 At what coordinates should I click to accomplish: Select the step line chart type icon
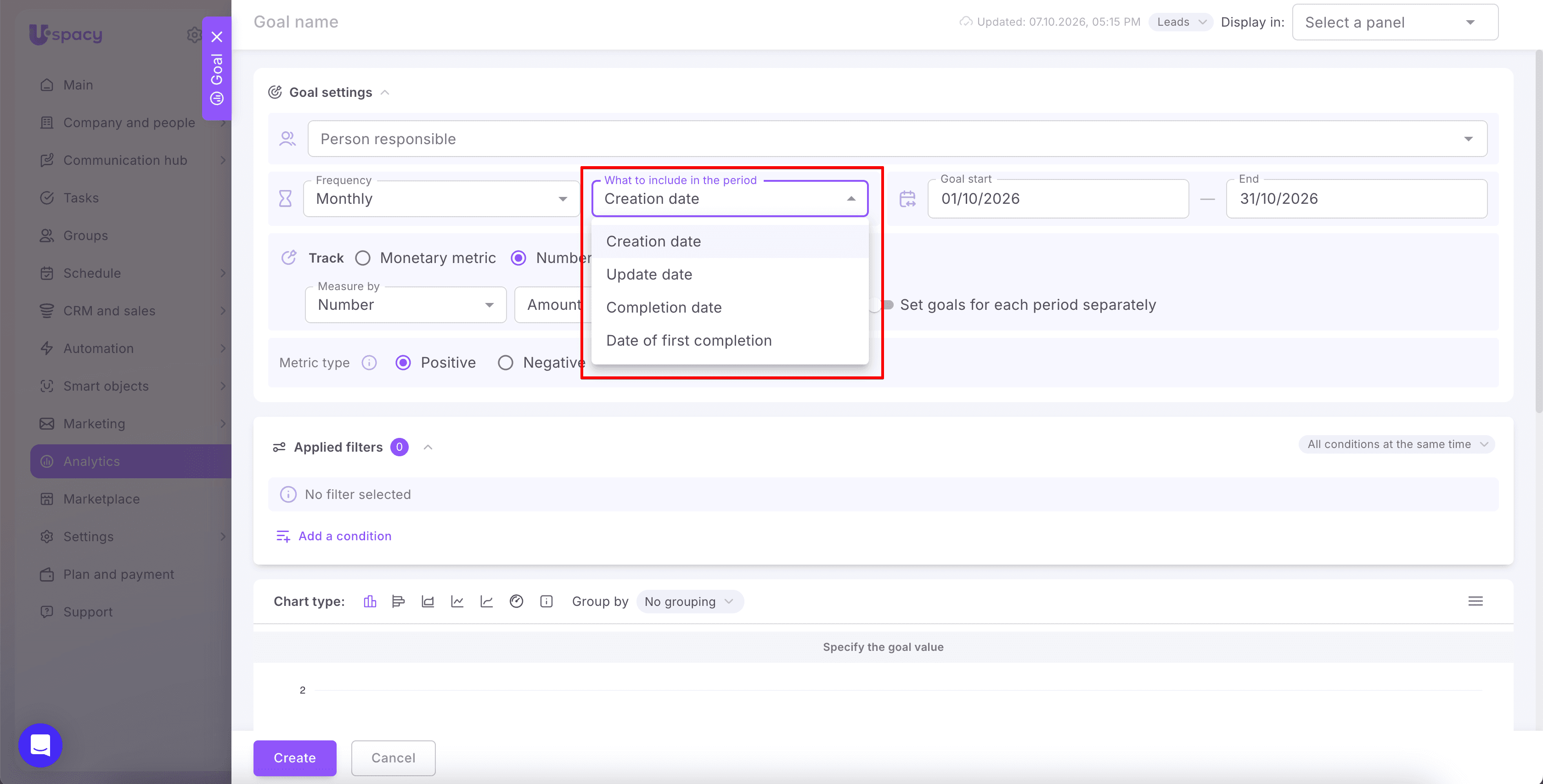click(x=486, y=601)
